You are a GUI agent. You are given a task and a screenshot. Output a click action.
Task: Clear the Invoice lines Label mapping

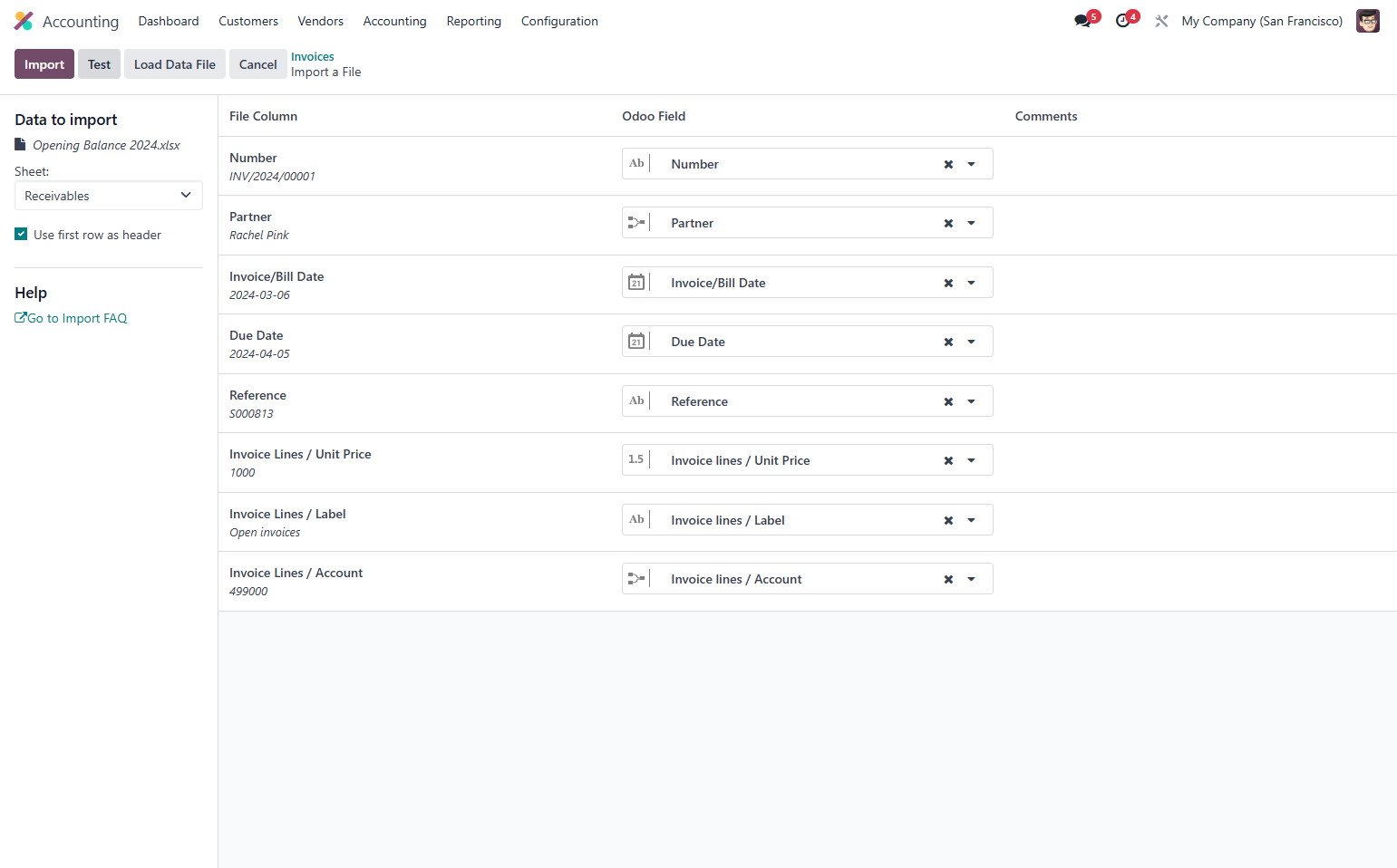coord(948,520)
